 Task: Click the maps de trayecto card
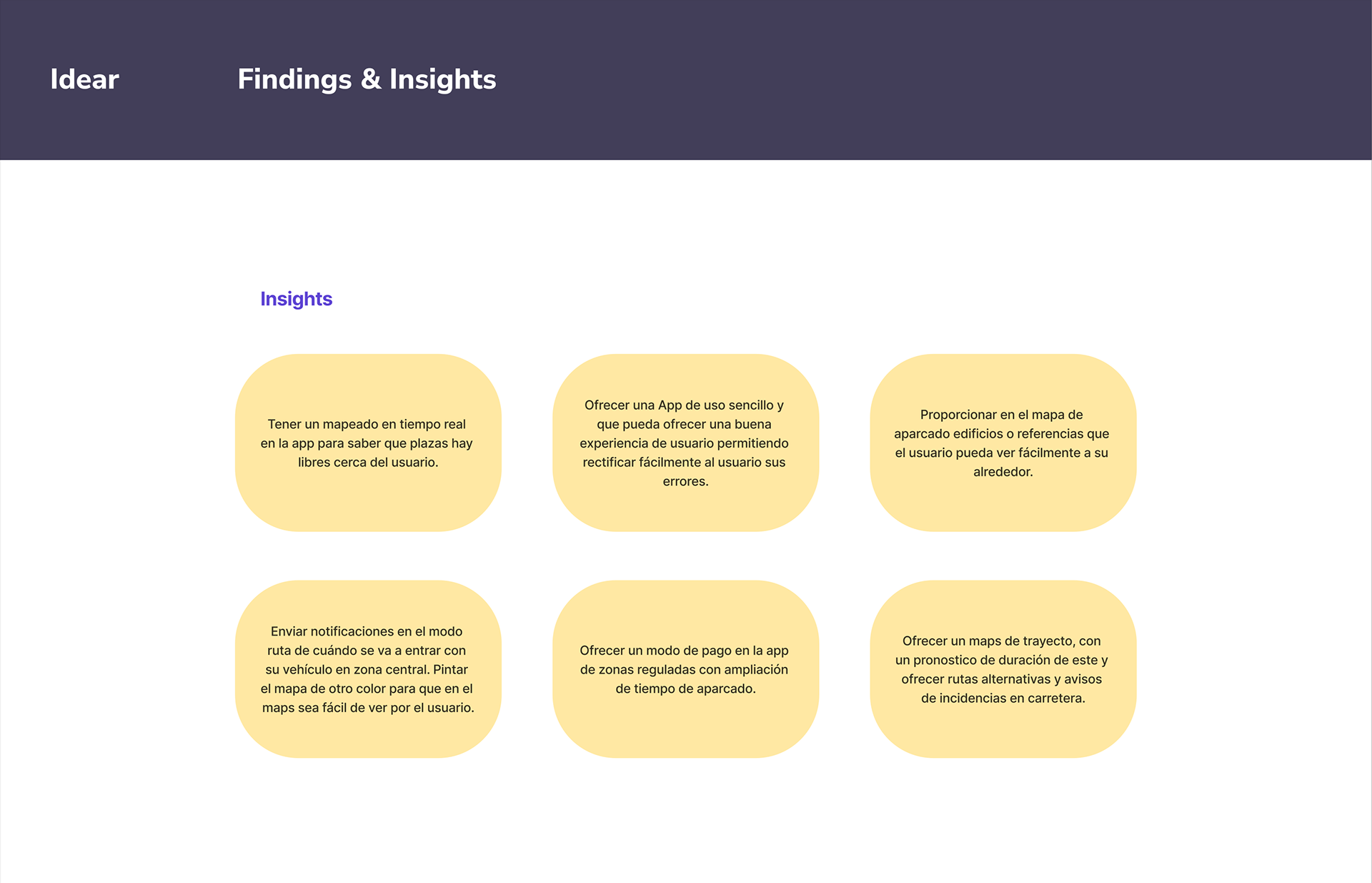tap(1003, 669)
